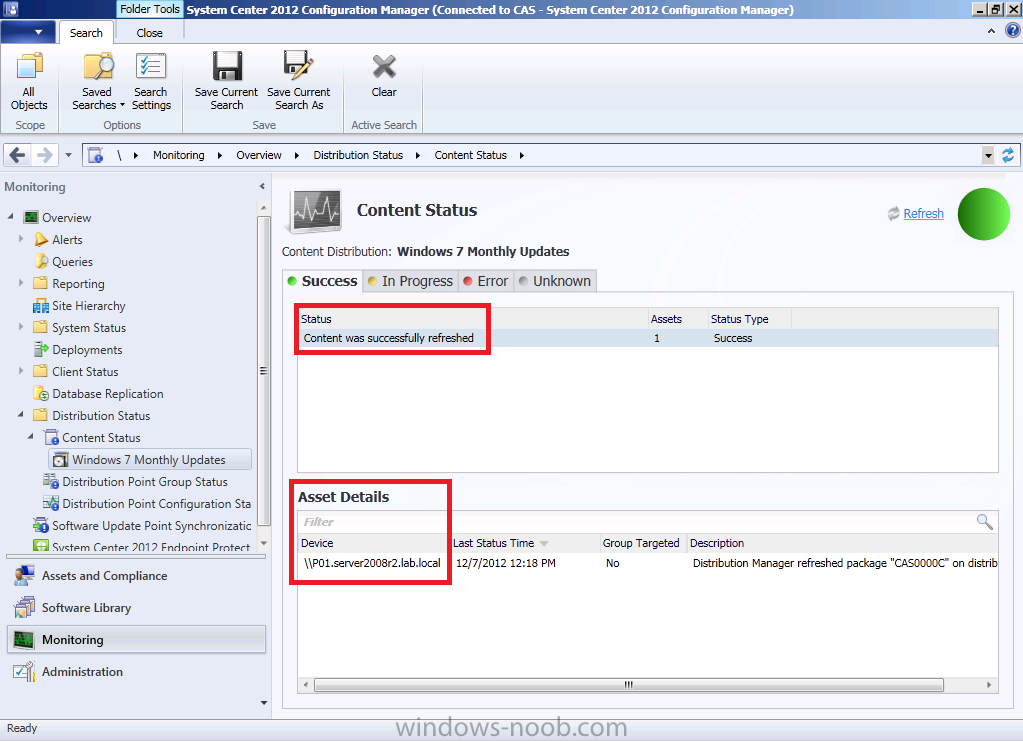Switch to the Unknown tab

pos(555,281)
